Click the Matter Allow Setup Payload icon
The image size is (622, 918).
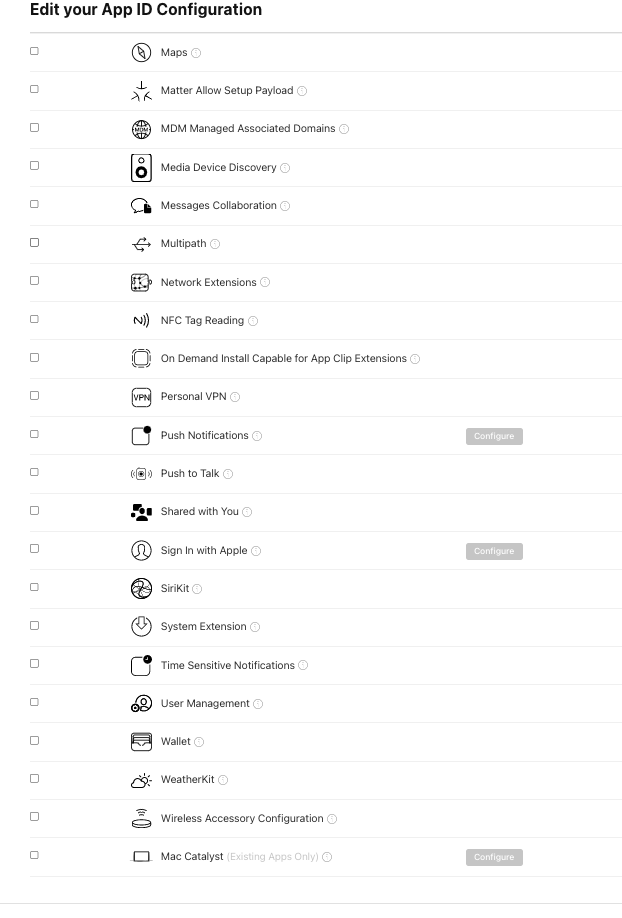141,90
